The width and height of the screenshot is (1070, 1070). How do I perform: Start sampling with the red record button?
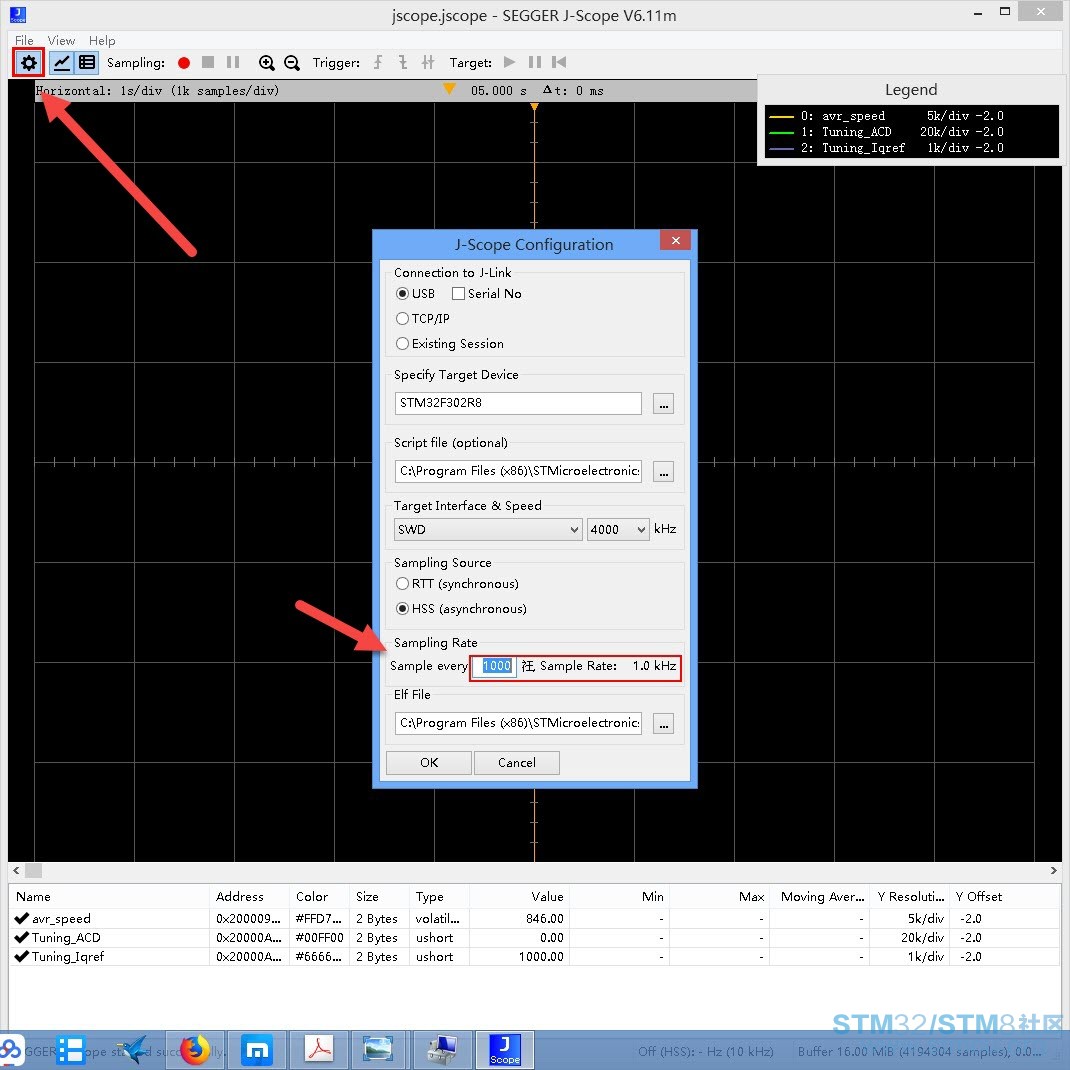pyautogui.click(x=184, y=63)
